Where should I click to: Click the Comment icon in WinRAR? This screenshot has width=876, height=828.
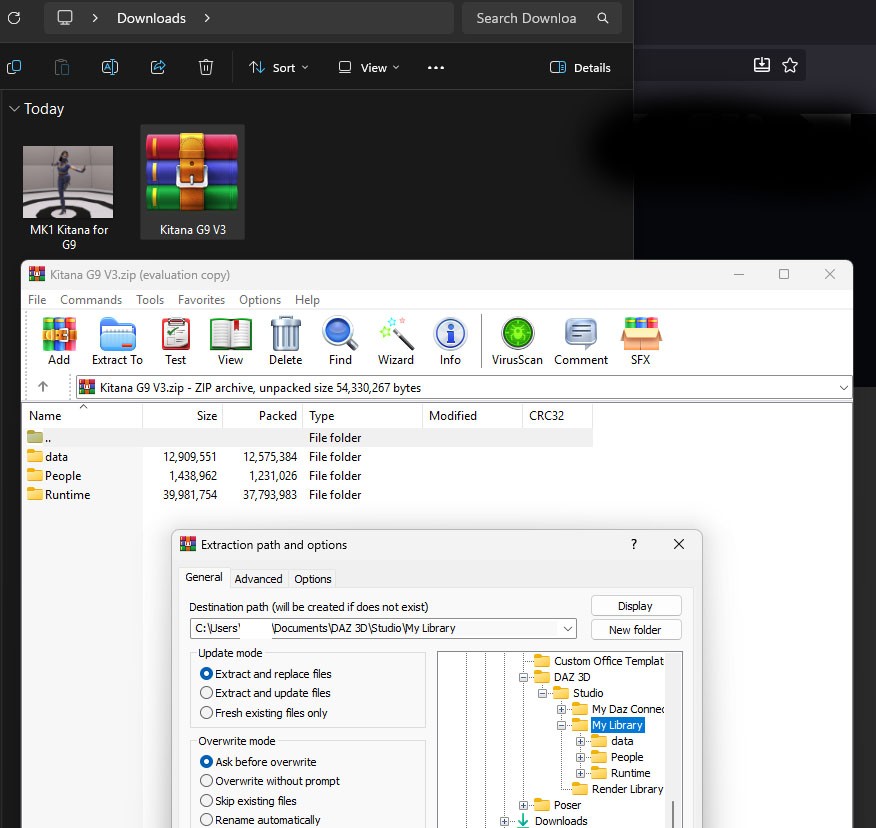coord(580,334)
